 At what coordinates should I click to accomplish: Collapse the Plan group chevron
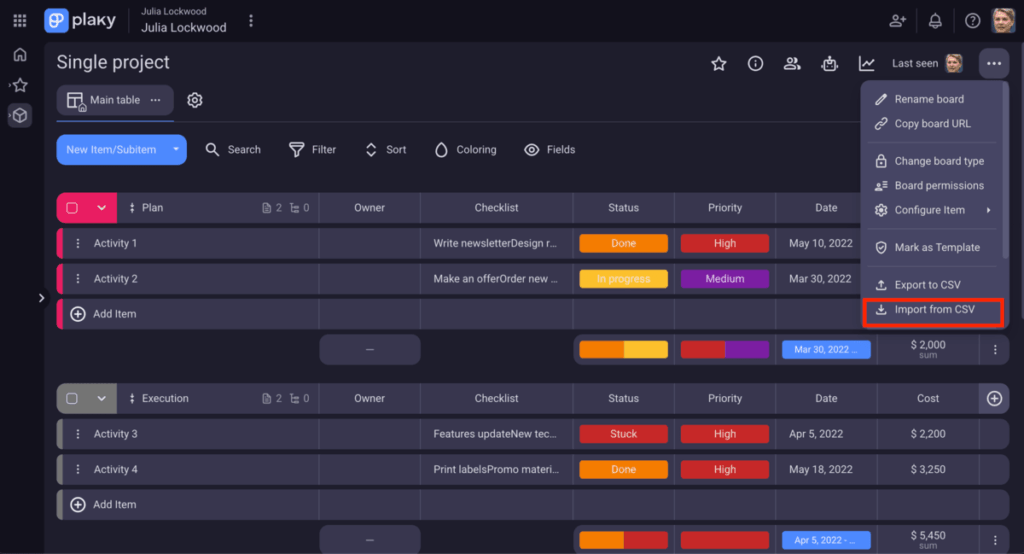pos(101,208)
